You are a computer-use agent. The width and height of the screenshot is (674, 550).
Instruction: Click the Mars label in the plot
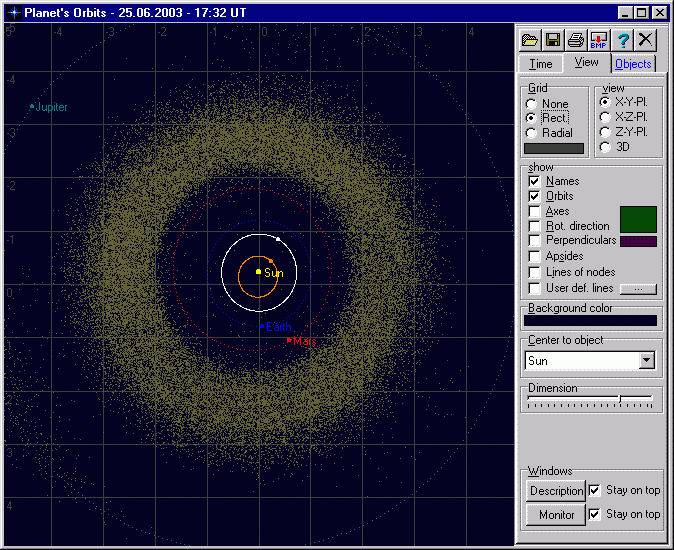pos(305,341)
